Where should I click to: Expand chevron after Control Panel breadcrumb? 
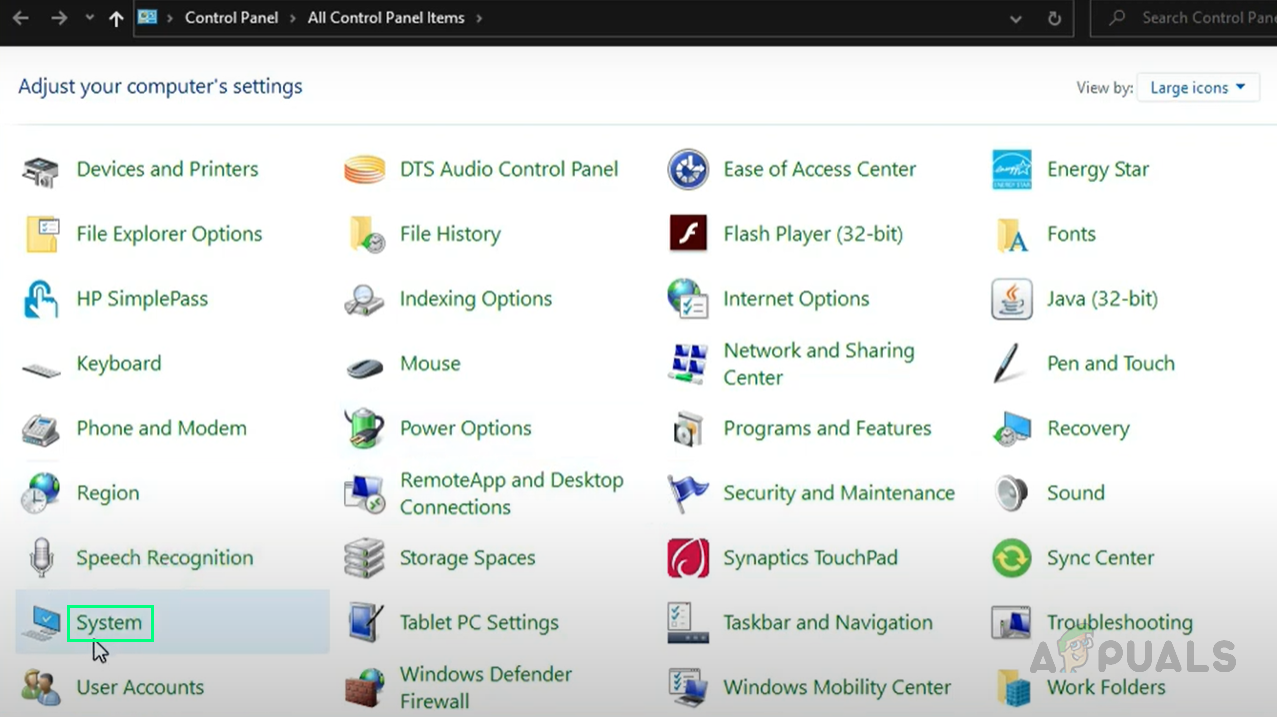coord(293,18)
